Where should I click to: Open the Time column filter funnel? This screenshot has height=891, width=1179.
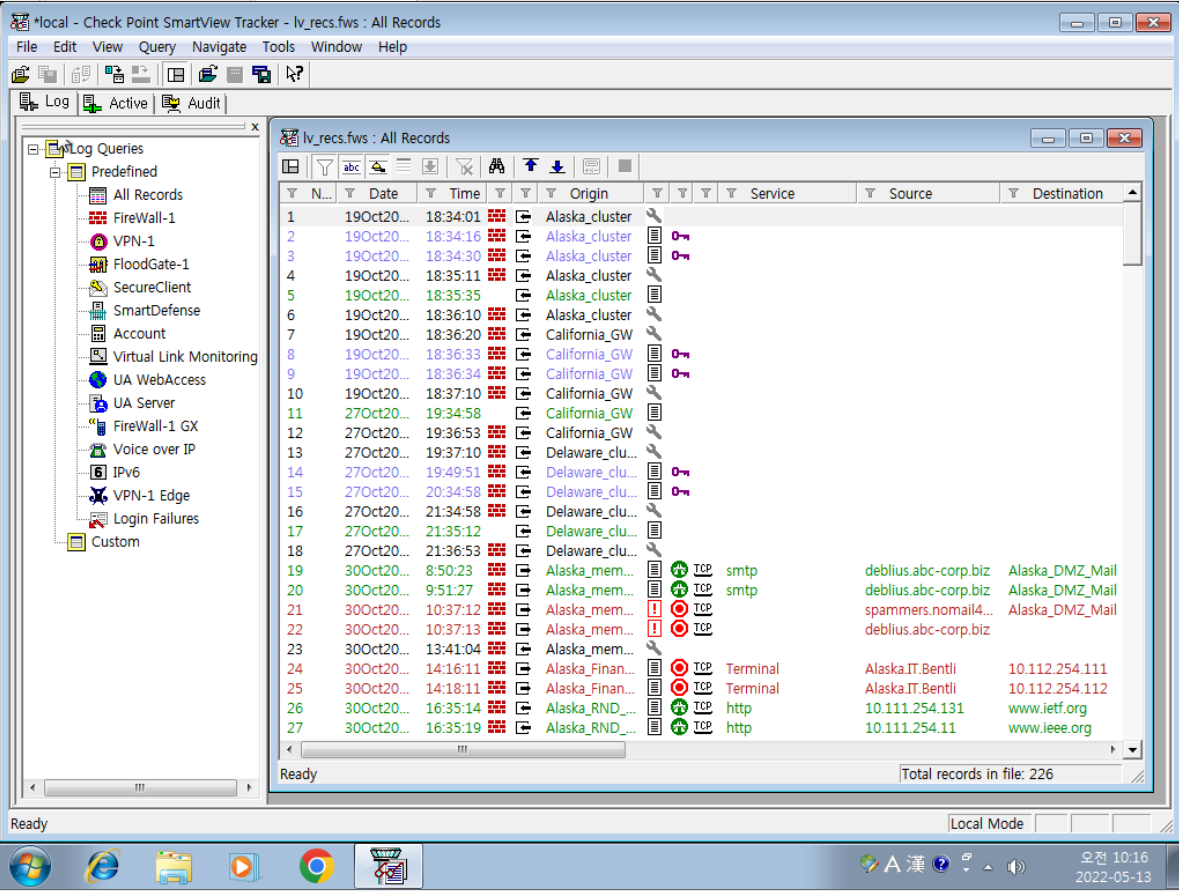click(x=430, y=193)
